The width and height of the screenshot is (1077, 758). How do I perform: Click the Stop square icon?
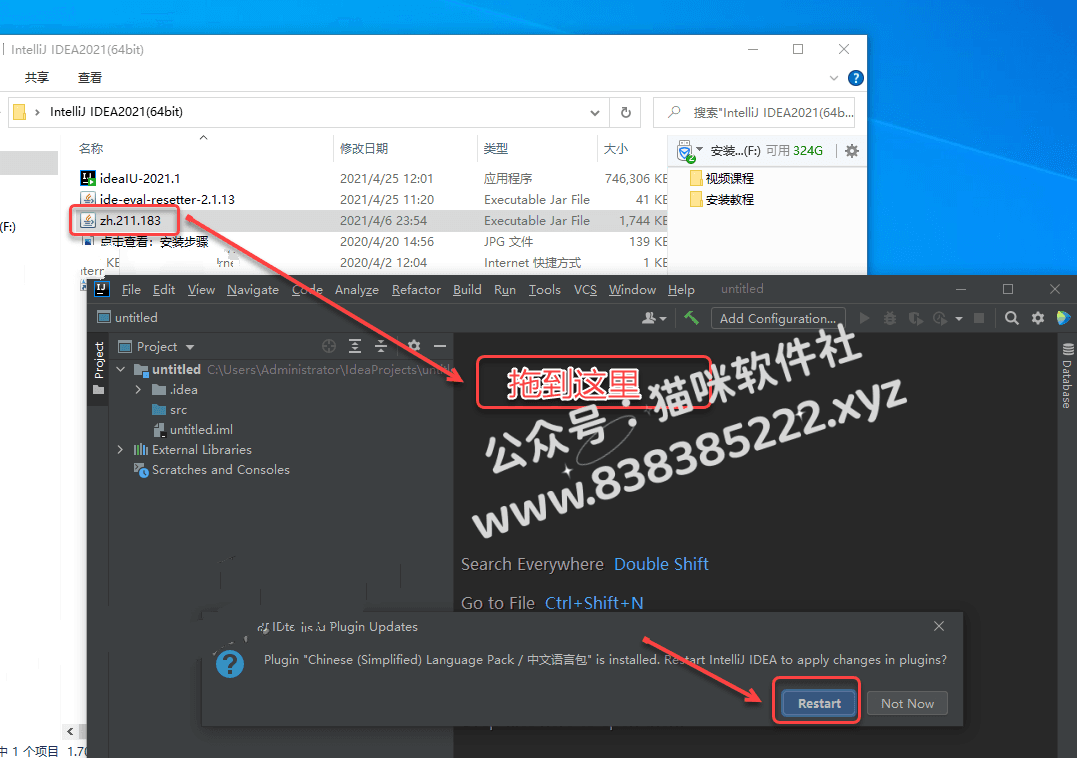[x=979, y=318]
